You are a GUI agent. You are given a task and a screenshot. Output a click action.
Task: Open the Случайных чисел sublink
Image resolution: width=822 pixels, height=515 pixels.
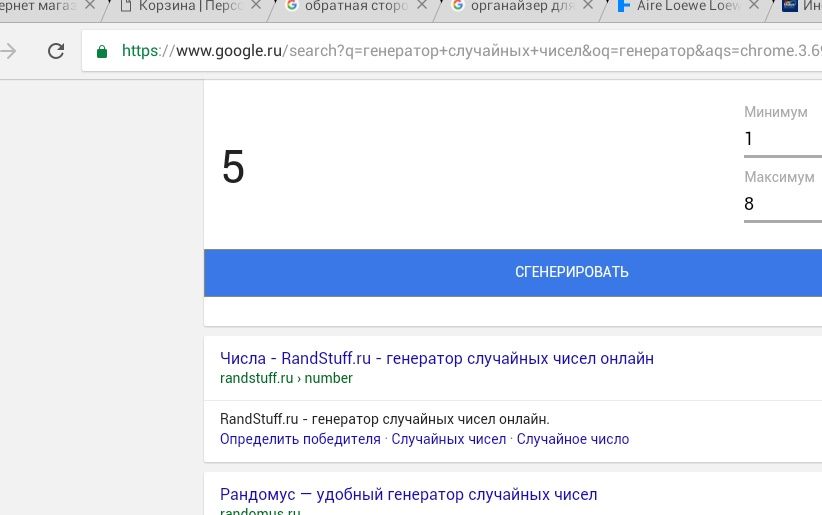[x=448, y=439]
